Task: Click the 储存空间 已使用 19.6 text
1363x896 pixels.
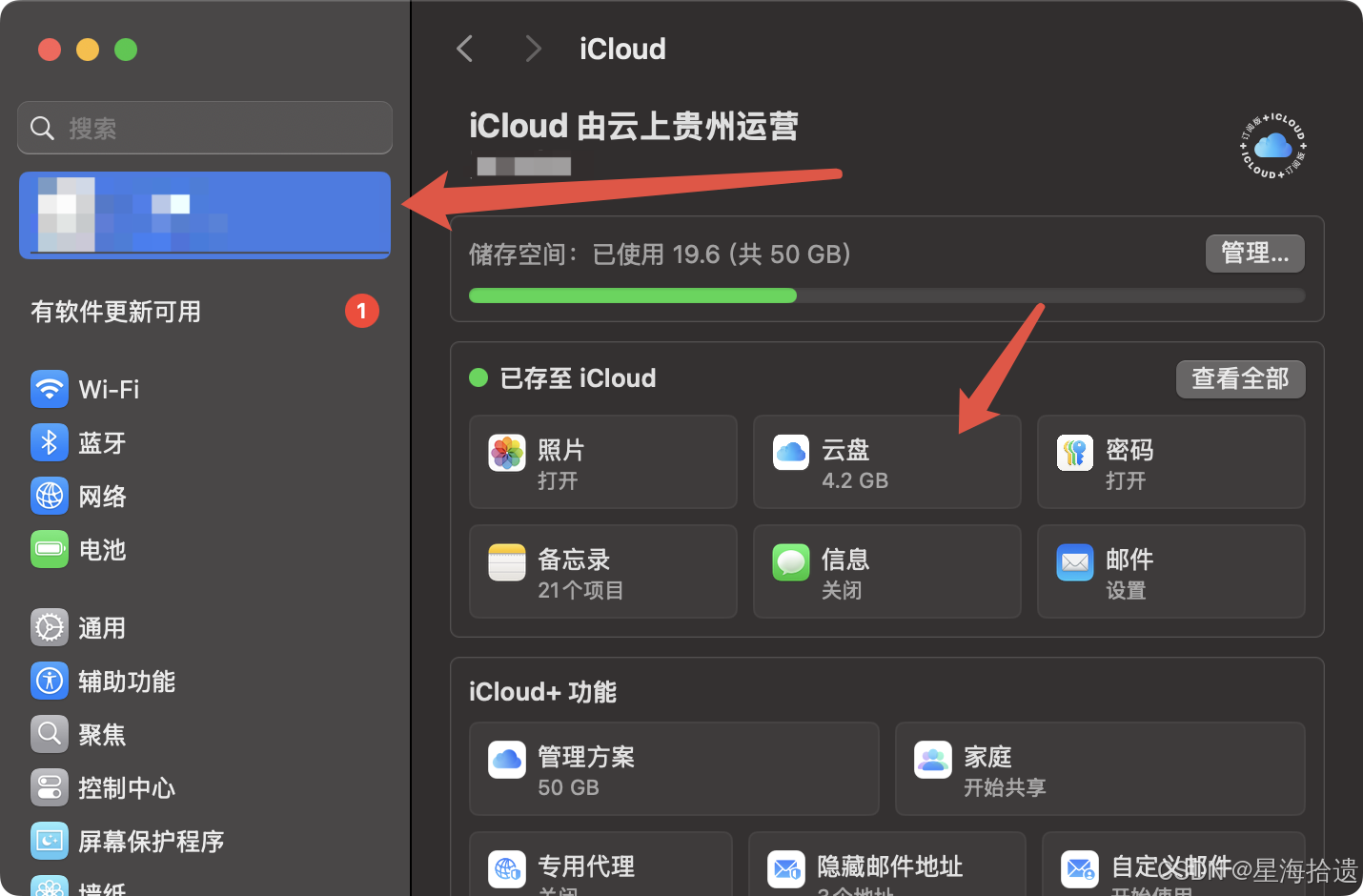Action: (x=660, y=255)
